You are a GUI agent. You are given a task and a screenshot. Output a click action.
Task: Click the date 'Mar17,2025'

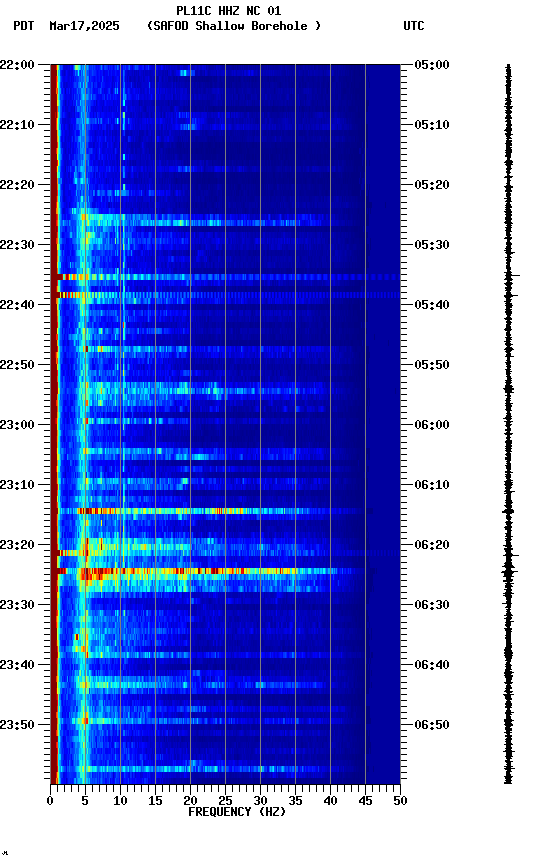pyautogui.click(x=84, y=26)
